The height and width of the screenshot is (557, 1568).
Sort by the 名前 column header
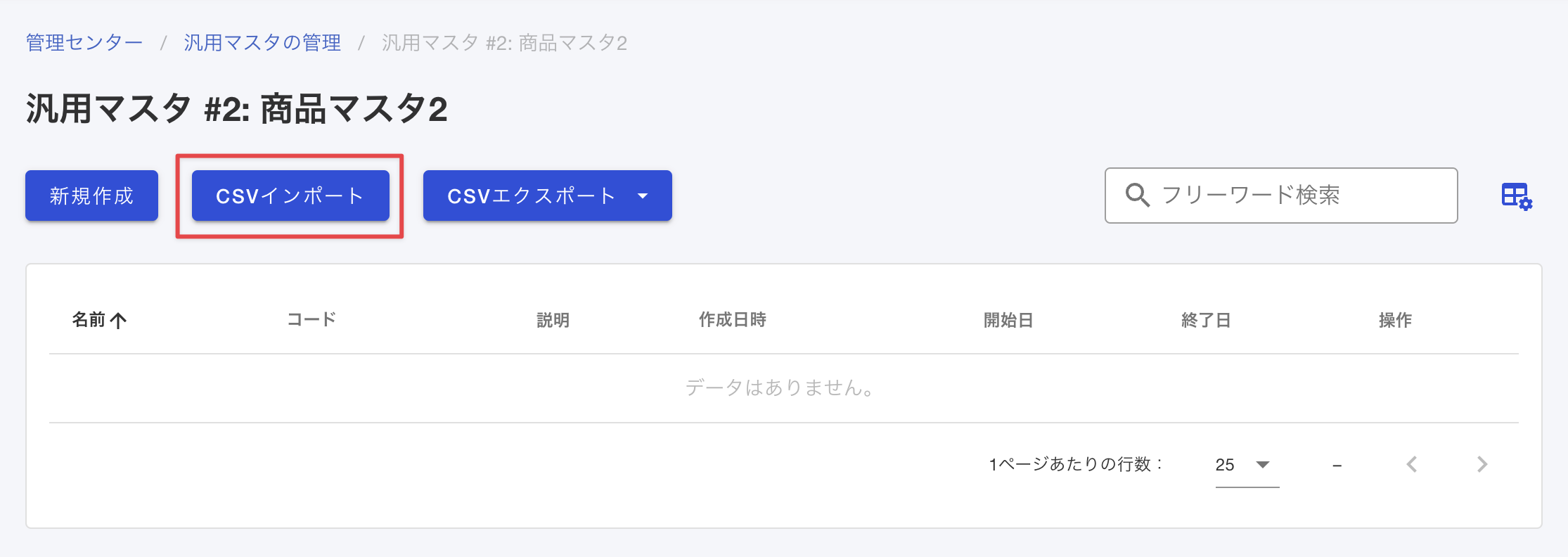tap(89, 320)
